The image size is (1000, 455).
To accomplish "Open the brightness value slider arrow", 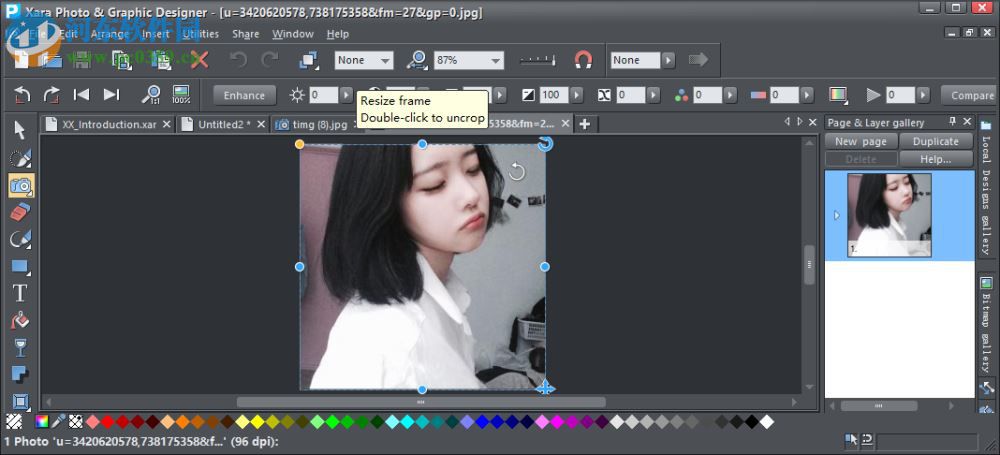I will click(346, 95).
